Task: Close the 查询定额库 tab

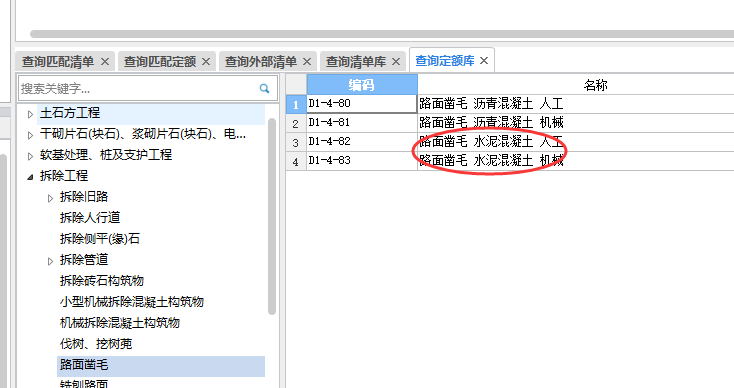Action: (x=484, y=61)
